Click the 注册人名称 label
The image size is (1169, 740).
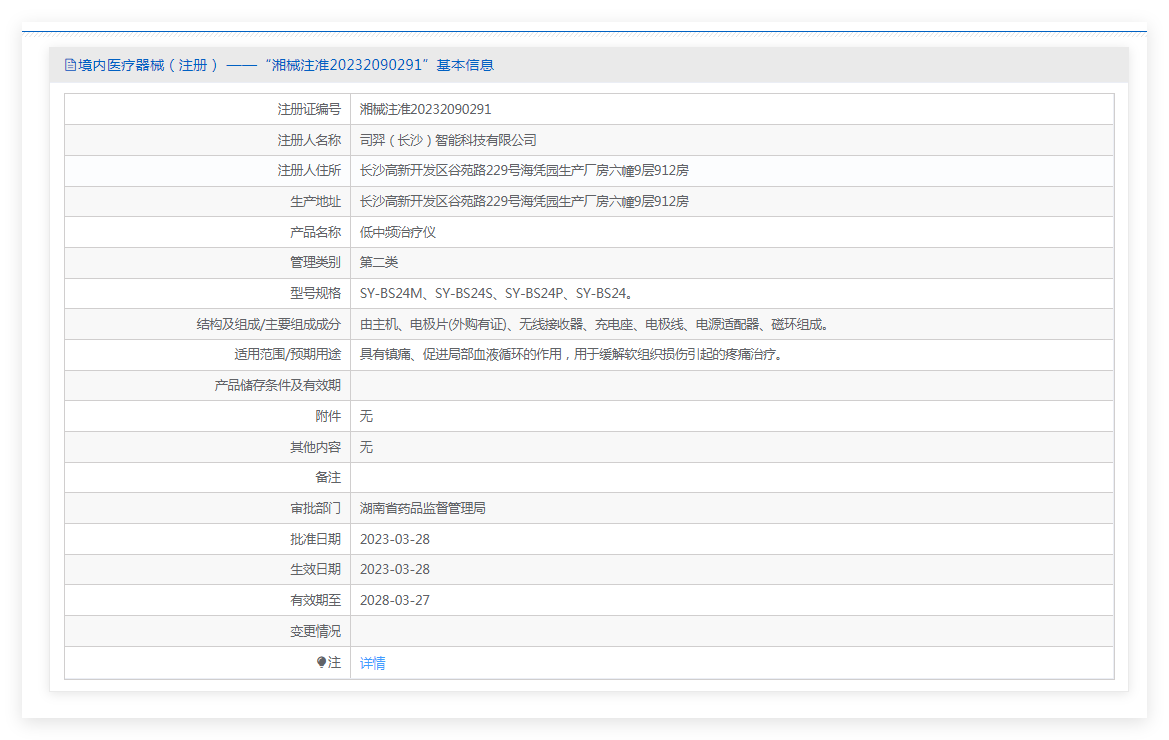point(309,140)
